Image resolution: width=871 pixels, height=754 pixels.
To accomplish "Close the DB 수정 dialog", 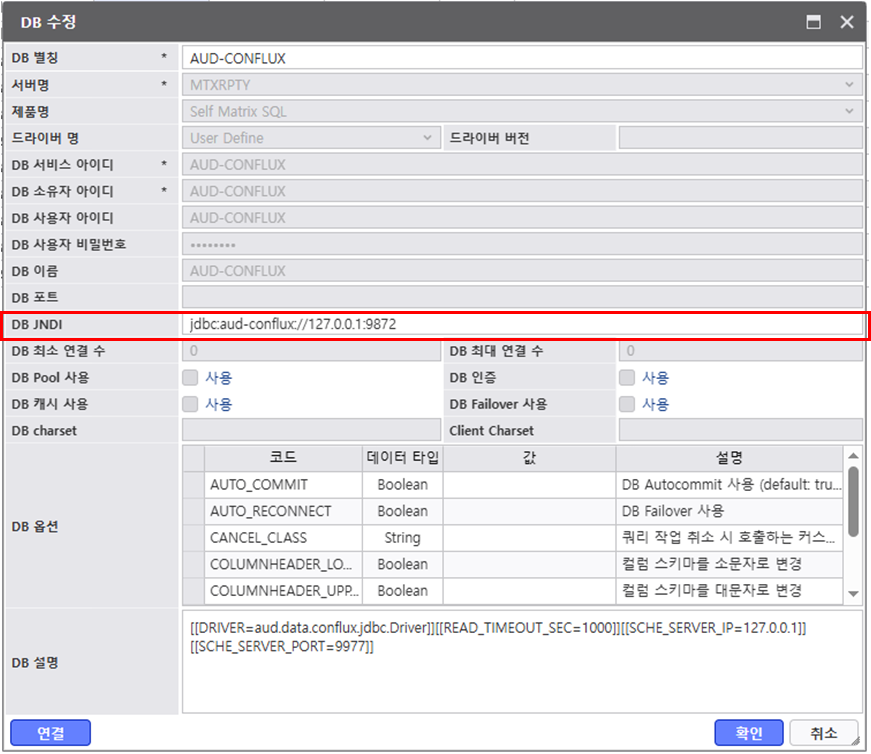I will [x=846, y=22].
